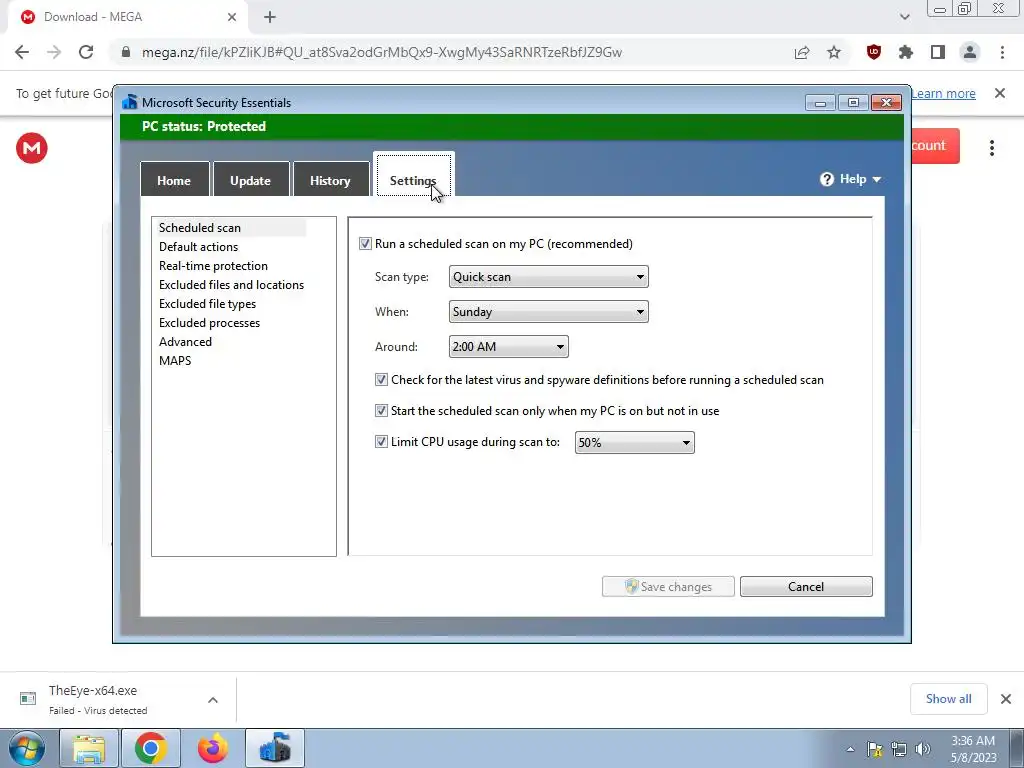
Task: Close the Chrome downloads bar
Action: coord(1006,699)
